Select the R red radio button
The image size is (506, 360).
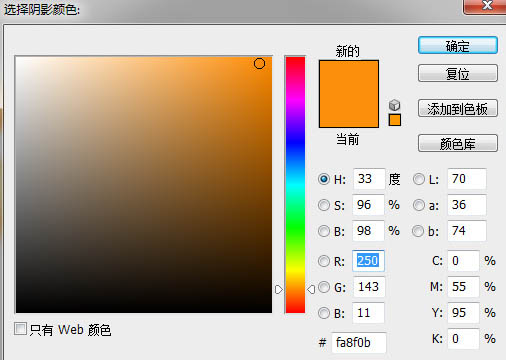[x=324, y=261]
